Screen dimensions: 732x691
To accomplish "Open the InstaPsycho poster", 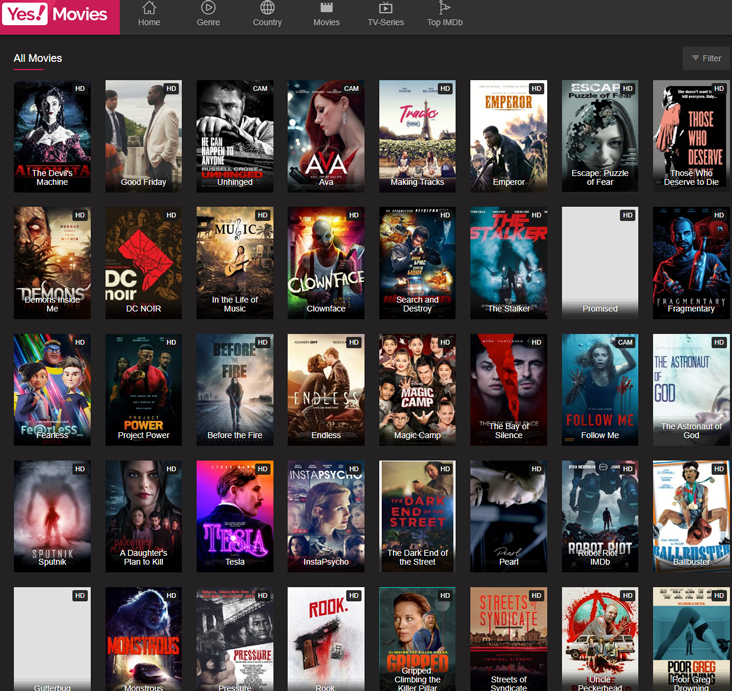I will [x=326, y=516].
